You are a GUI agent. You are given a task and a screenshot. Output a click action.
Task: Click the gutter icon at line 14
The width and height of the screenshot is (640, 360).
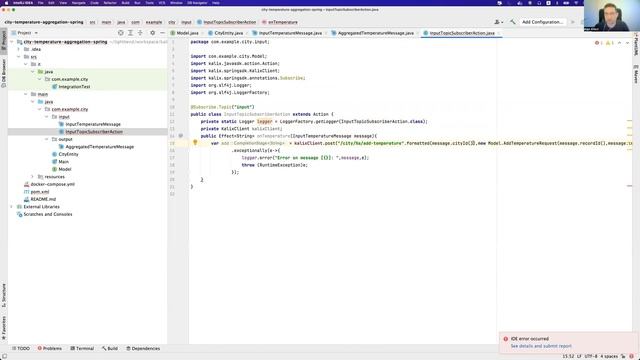180,136
